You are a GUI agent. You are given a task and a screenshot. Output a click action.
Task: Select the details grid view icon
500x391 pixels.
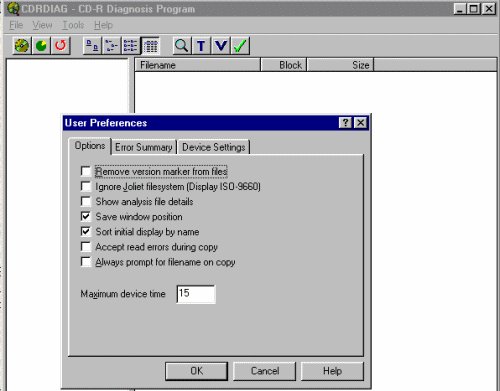tap(150, 45)
